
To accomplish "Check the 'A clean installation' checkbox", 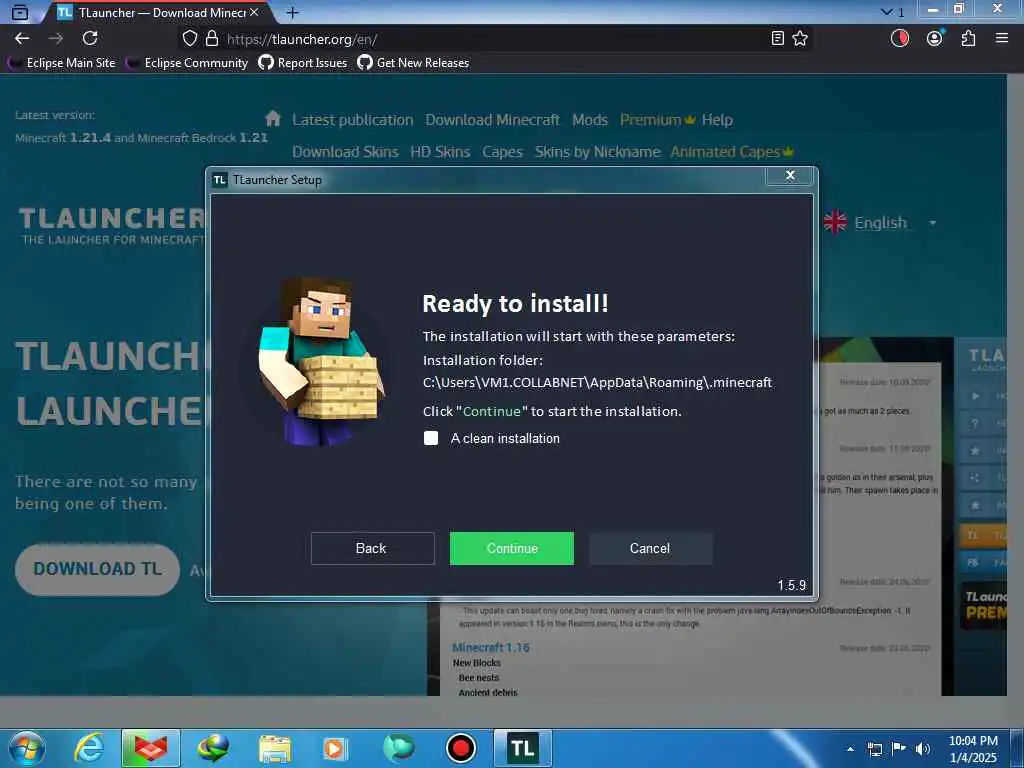I will pyautogui.click(x=431, y=438).
